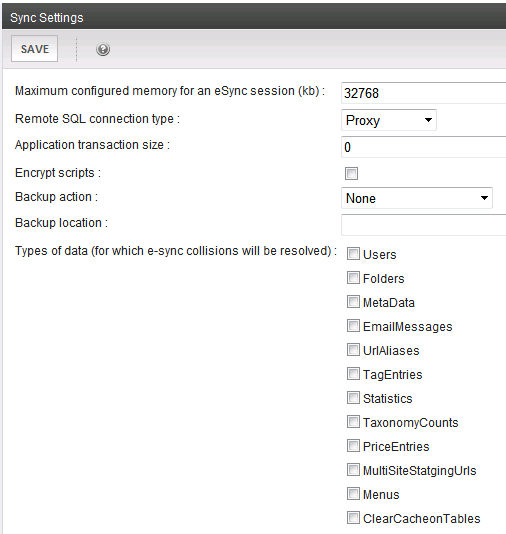Check the TagEntries option
506x534 pixels.
click(353, 374)
